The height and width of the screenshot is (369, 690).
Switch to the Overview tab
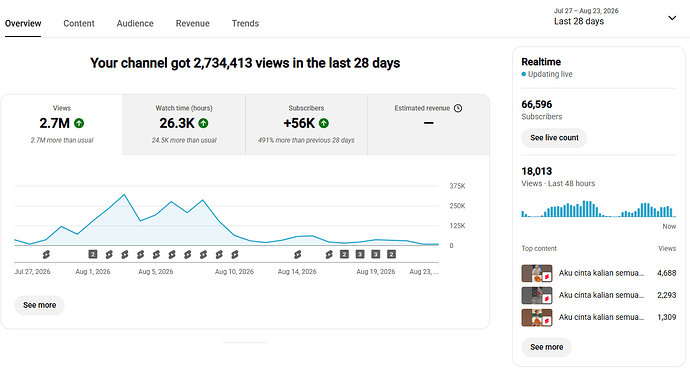[x=23, y=23]
